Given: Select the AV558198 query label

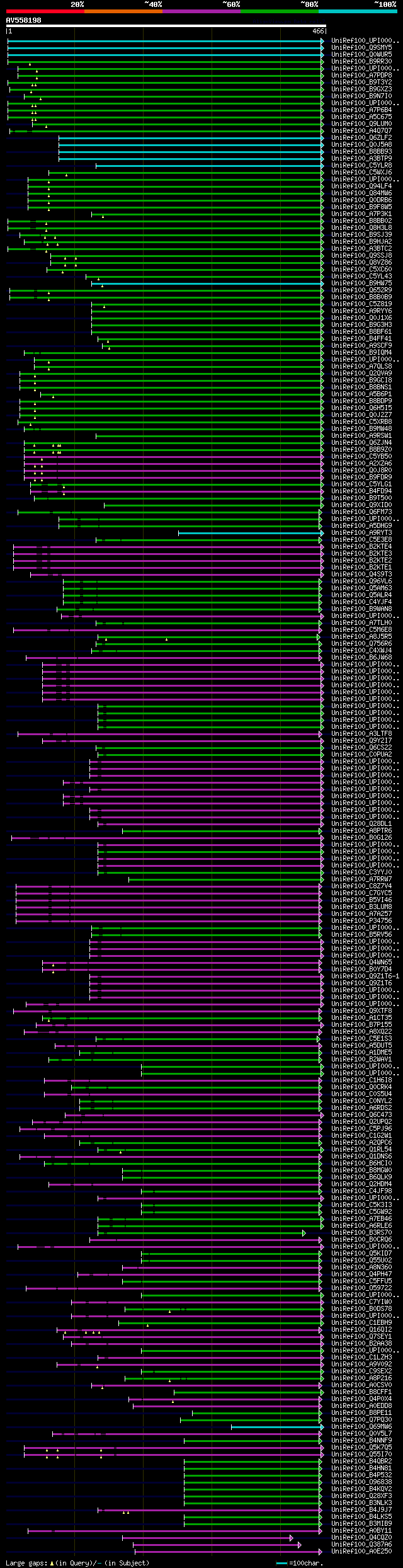Looking at the screenshot, I should (x=24, y=20).
